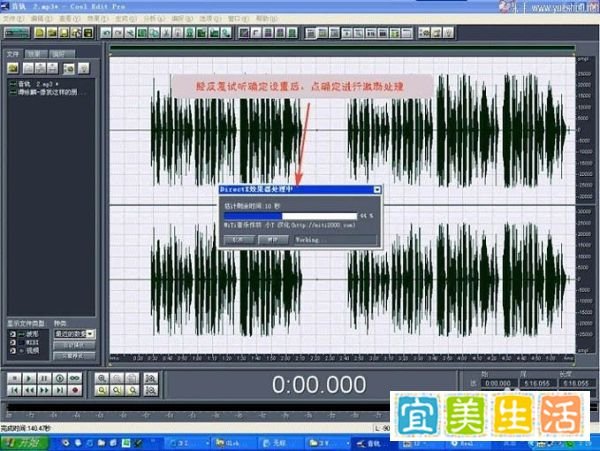Click the time ruler below the waveform

[342, 358]
